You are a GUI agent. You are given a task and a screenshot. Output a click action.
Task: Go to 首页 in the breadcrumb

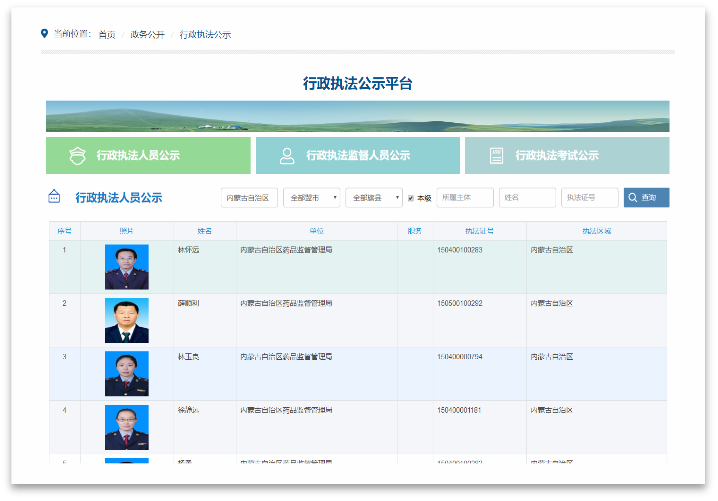click(107, 34)
